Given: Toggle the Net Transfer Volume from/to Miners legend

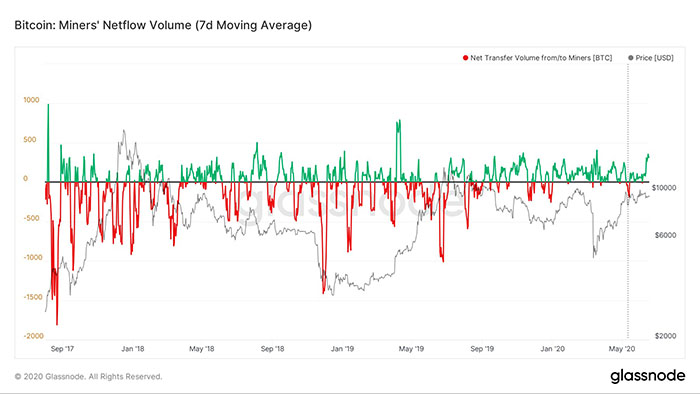Looking at the screenshot, I should coord(541,58).
